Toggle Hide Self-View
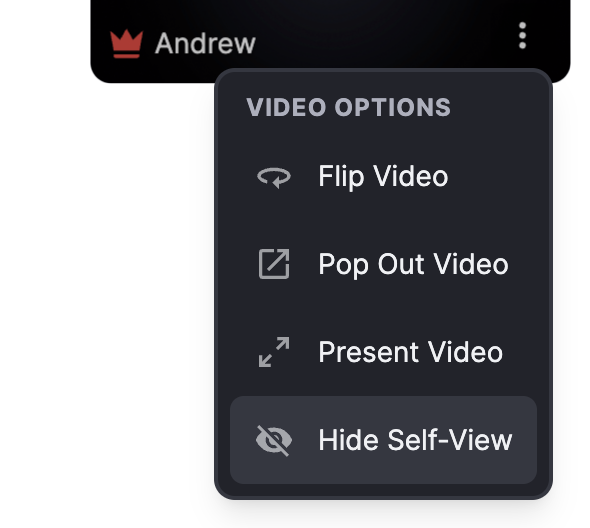The width and height of the screenshot is (590, 528). click(383, 440)
